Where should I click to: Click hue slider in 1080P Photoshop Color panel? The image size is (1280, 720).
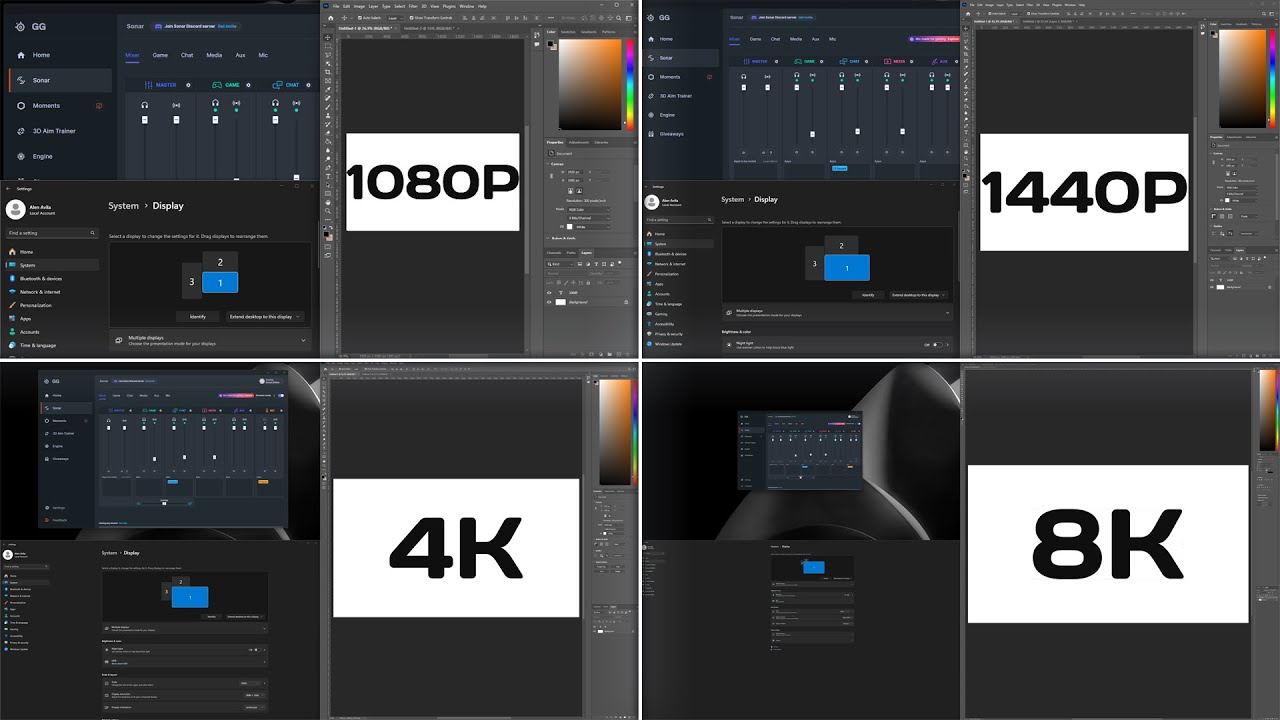coord(630,85)
